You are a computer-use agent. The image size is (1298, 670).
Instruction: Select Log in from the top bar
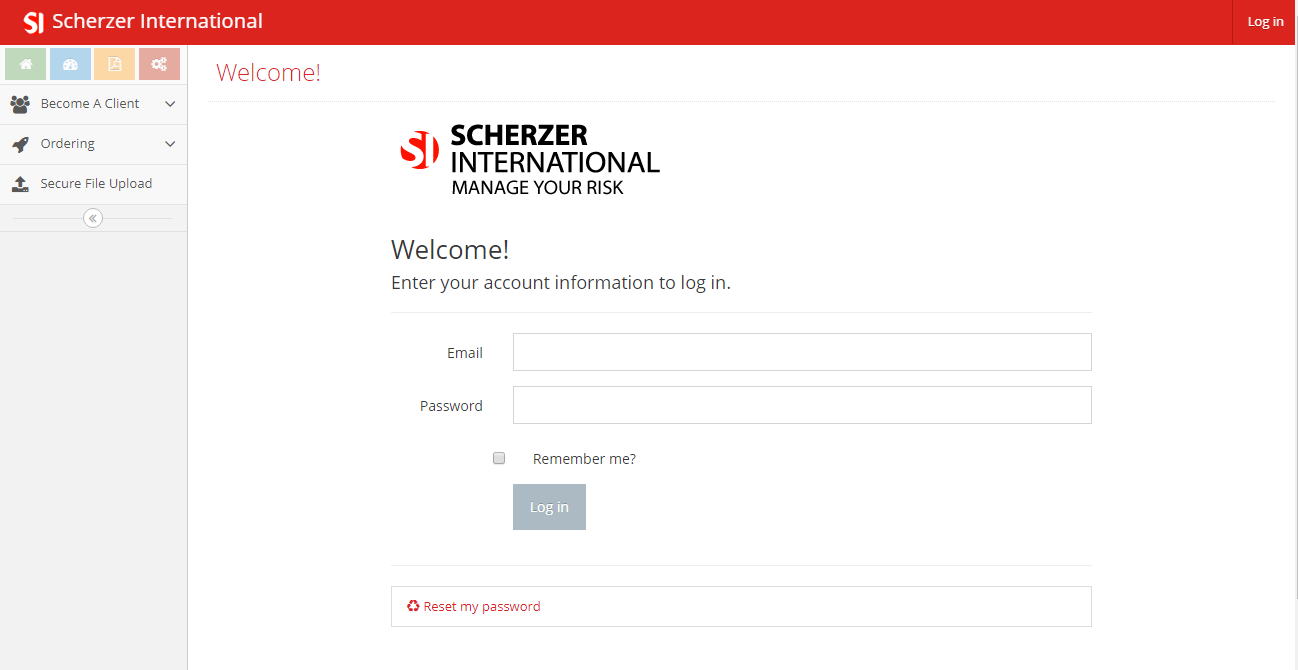tap(1265, 22)
